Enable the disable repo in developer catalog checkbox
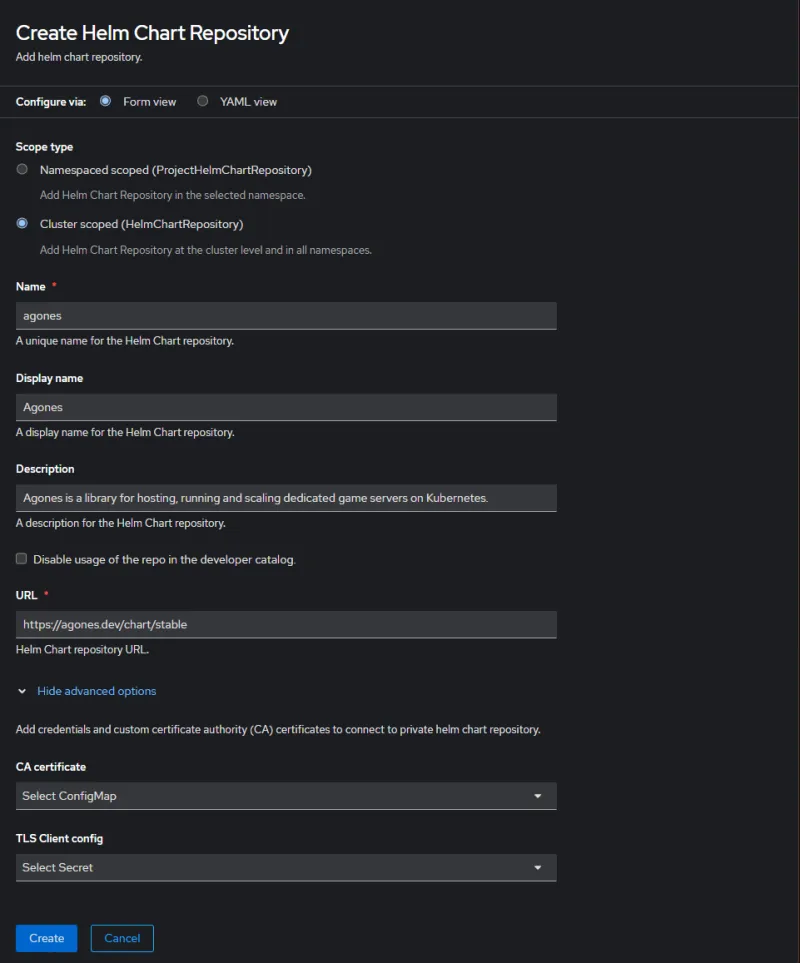Screen dimensions: 800x963 coord(21,558)
